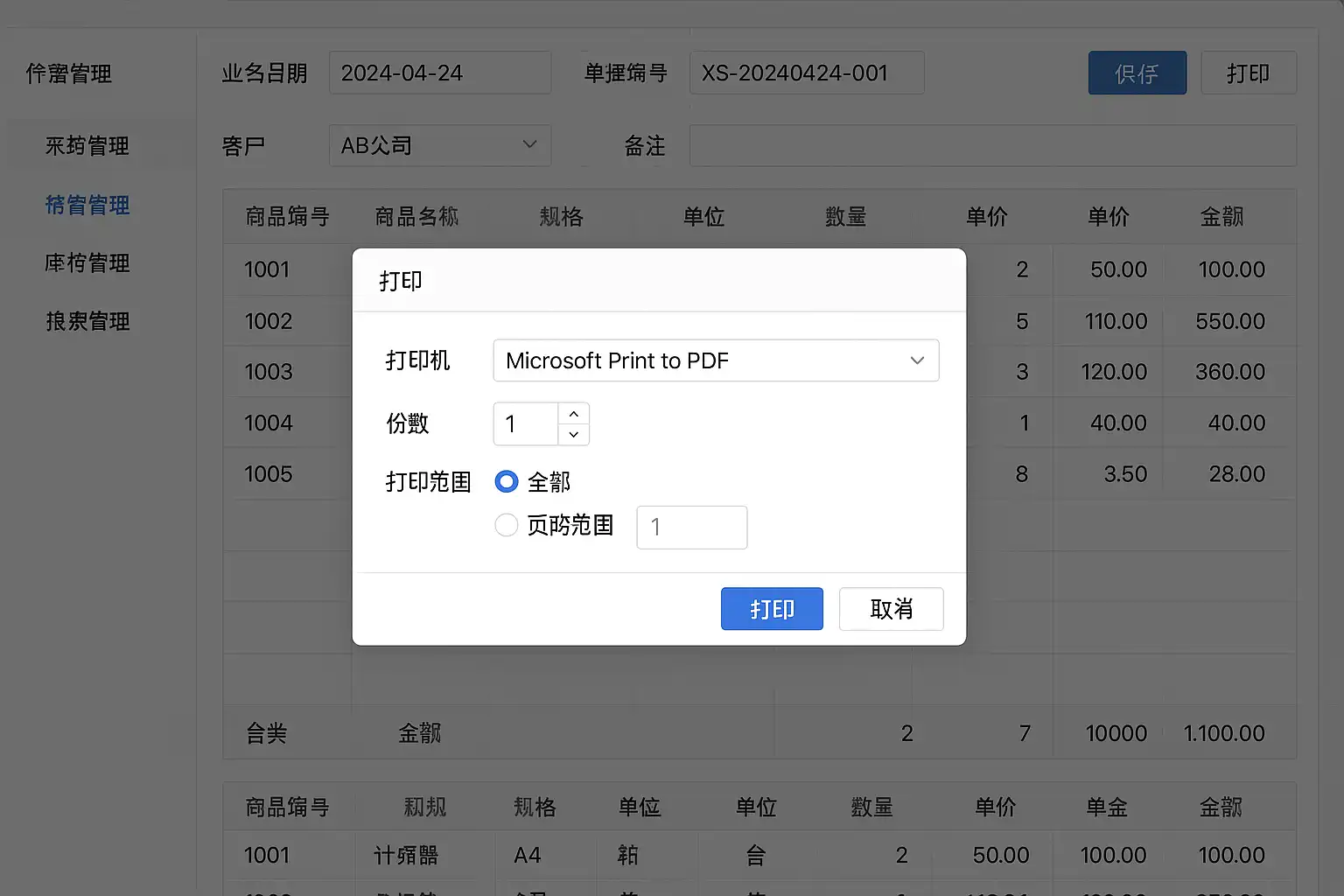Open the last sidebar management menu item
The width and height of the screenshot is (1344, 896).
[x=87, y=321]
